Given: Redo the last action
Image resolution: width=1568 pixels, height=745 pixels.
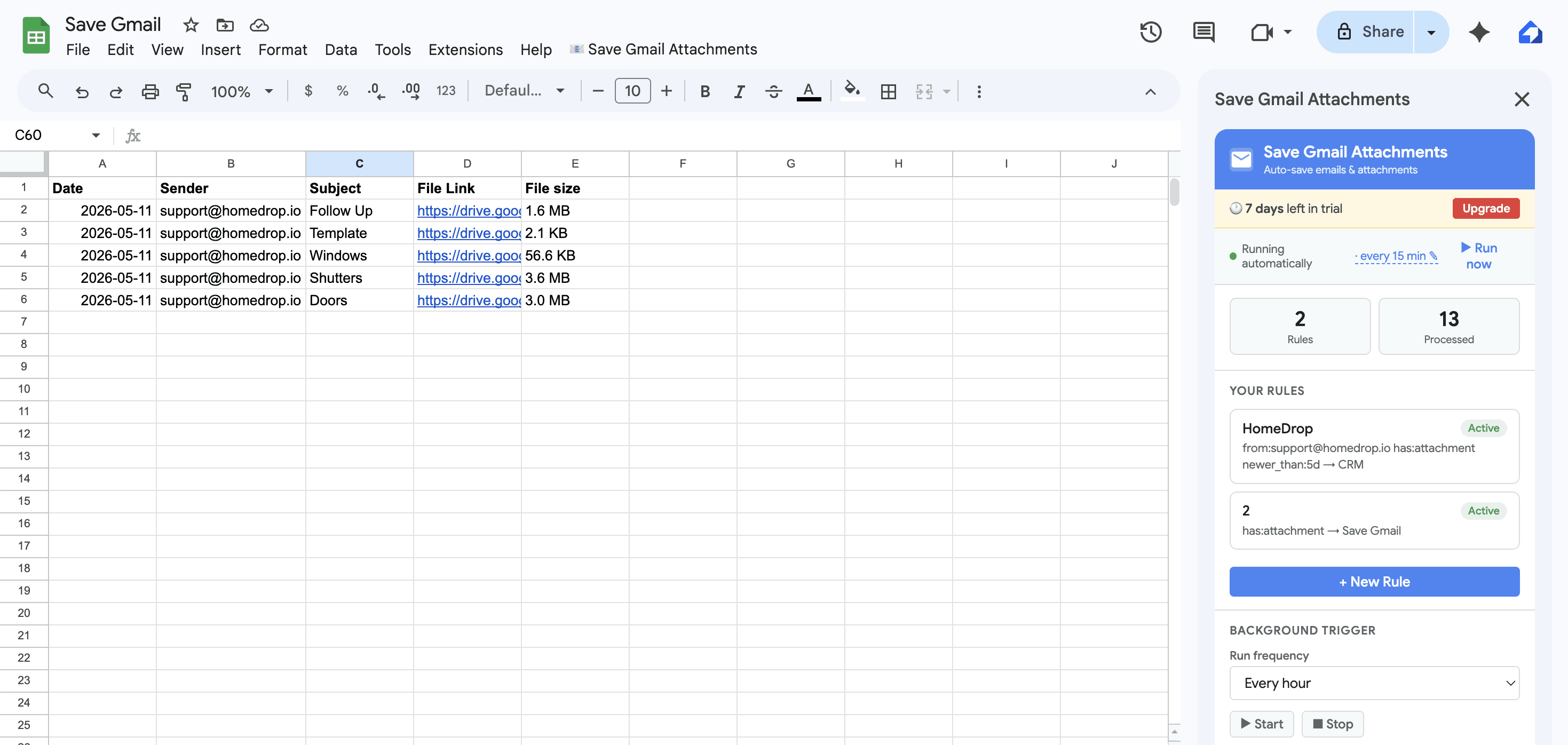Looking at the screenshot, I should pyautogui.click(x=116, y=91).
